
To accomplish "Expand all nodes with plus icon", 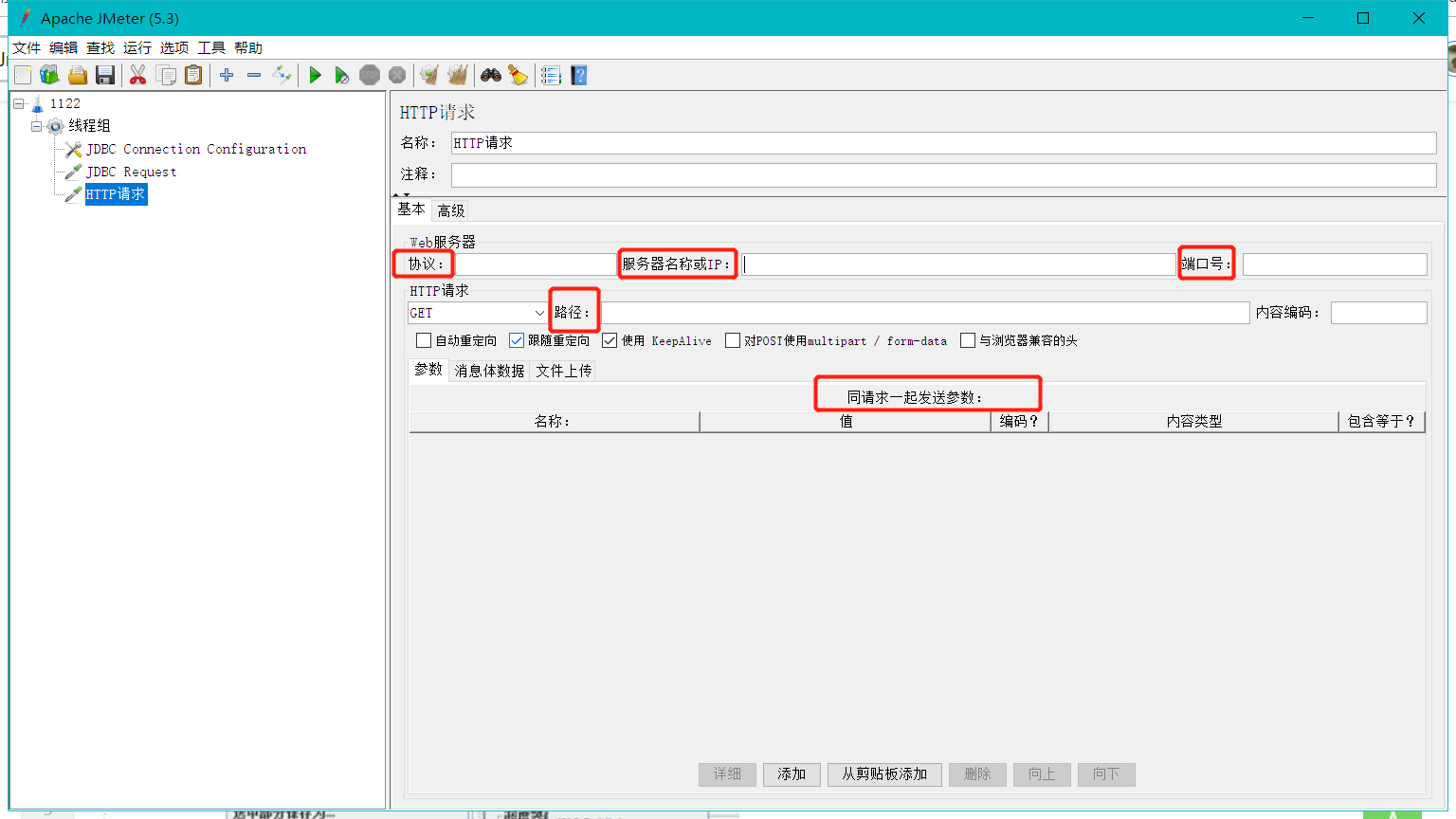I will click(x=227, y=75).
